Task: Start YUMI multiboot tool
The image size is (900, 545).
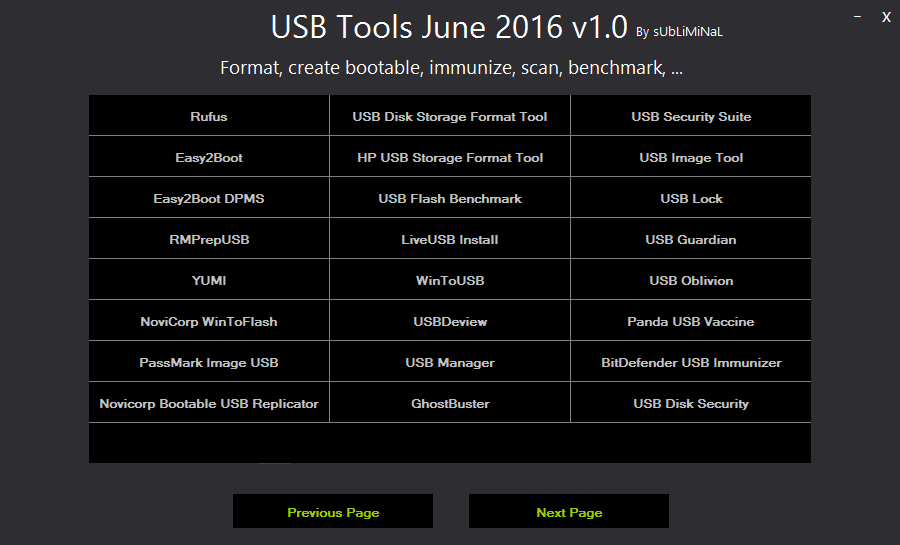Action: (x=209, y=280)
